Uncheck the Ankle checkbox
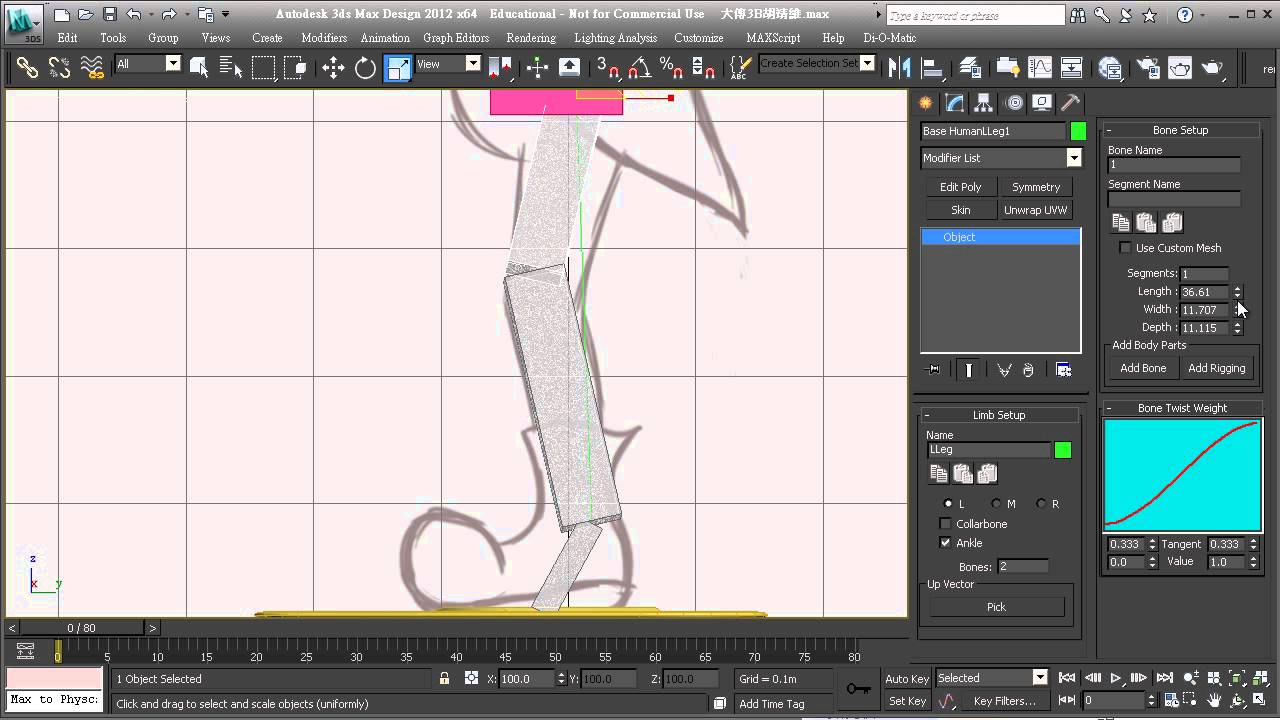 click(945, 543)
